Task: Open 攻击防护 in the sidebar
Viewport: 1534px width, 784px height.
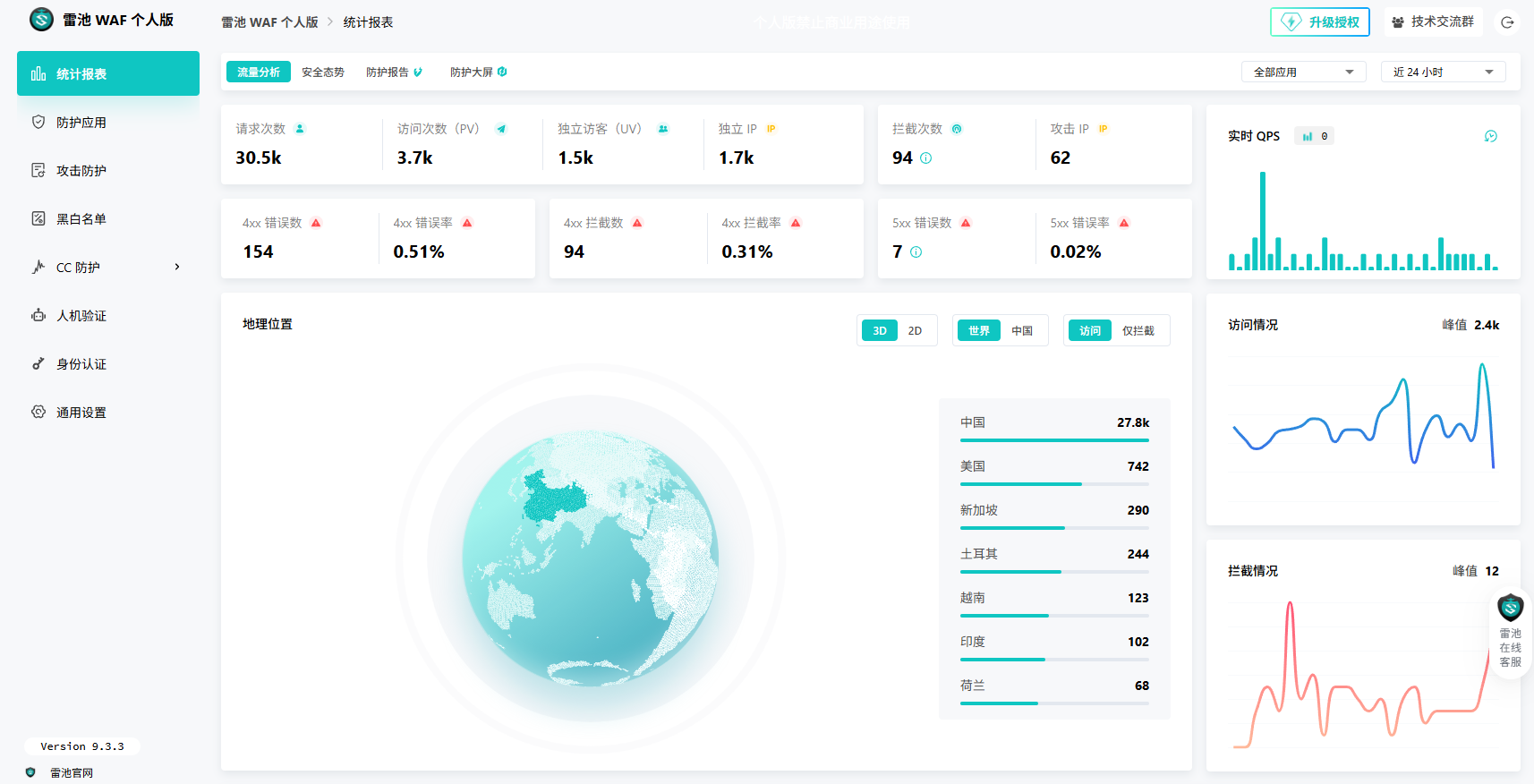Action: 81,171
